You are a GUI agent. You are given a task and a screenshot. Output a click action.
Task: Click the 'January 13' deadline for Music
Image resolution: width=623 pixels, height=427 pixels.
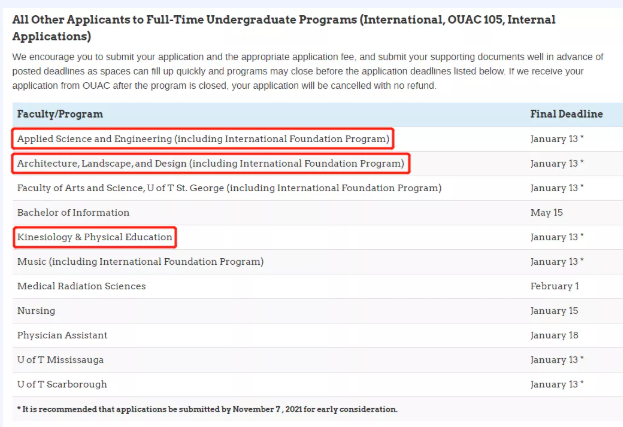pyautogui.click(x=557, y=262)
